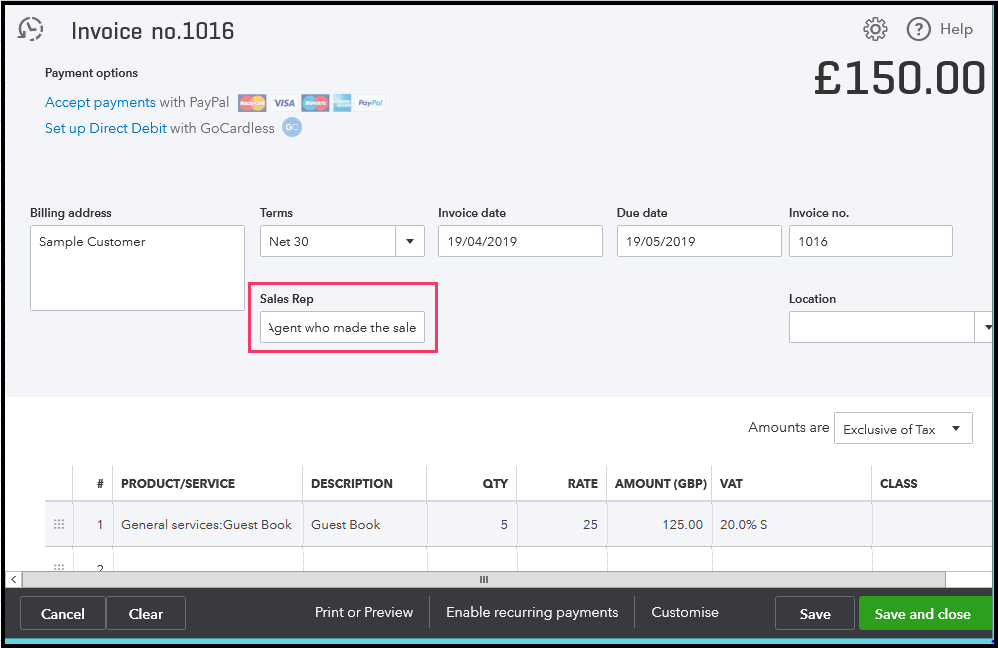
Task: Click the Invoice no. field showing 1016
Action: tap(871, 241)
